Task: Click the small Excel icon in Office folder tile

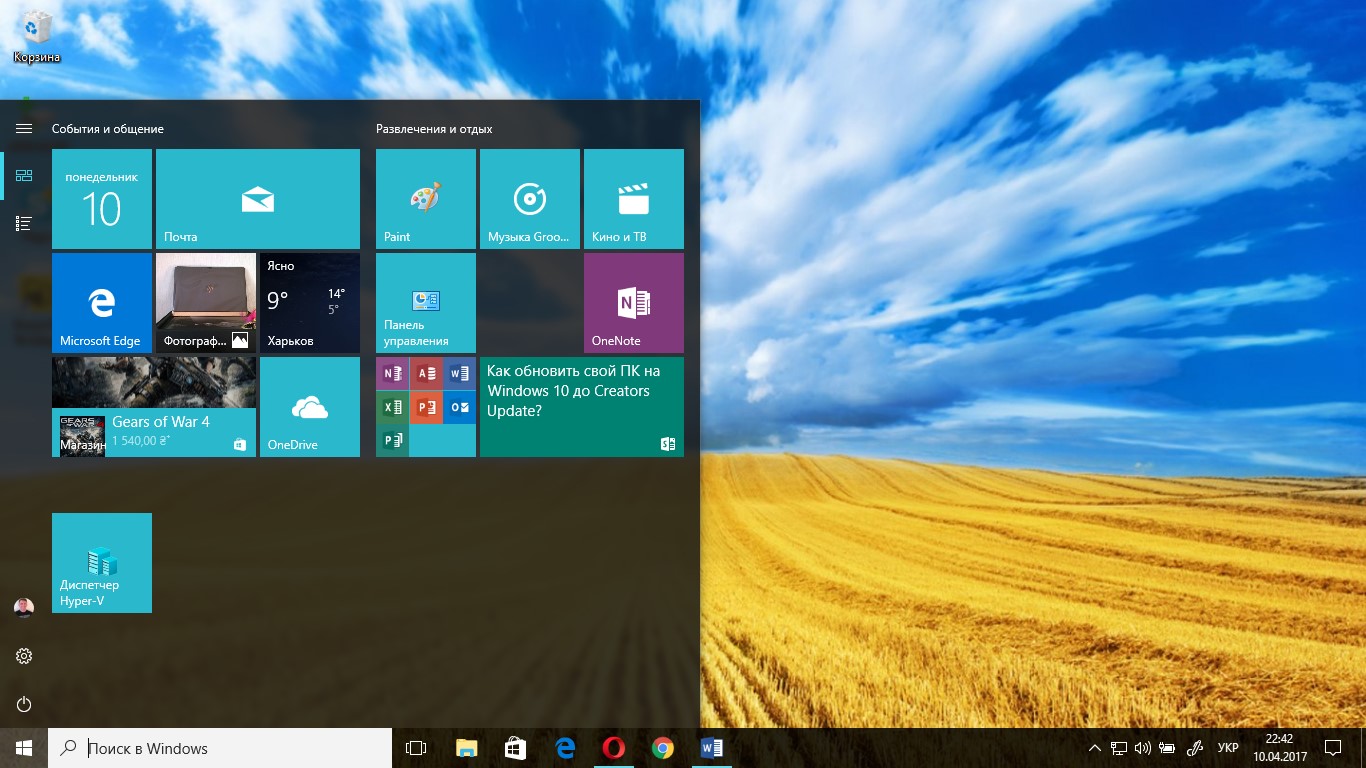Action: (x=393, y=407)
